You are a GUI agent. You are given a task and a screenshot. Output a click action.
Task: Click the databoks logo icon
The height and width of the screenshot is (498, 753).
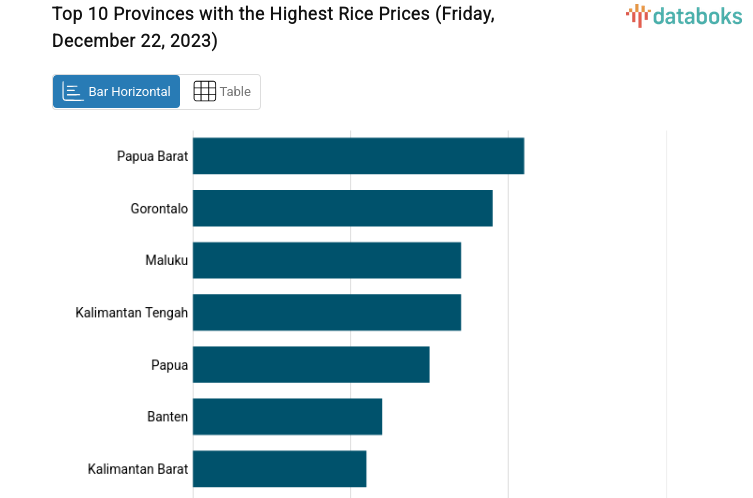coord(638,14)
